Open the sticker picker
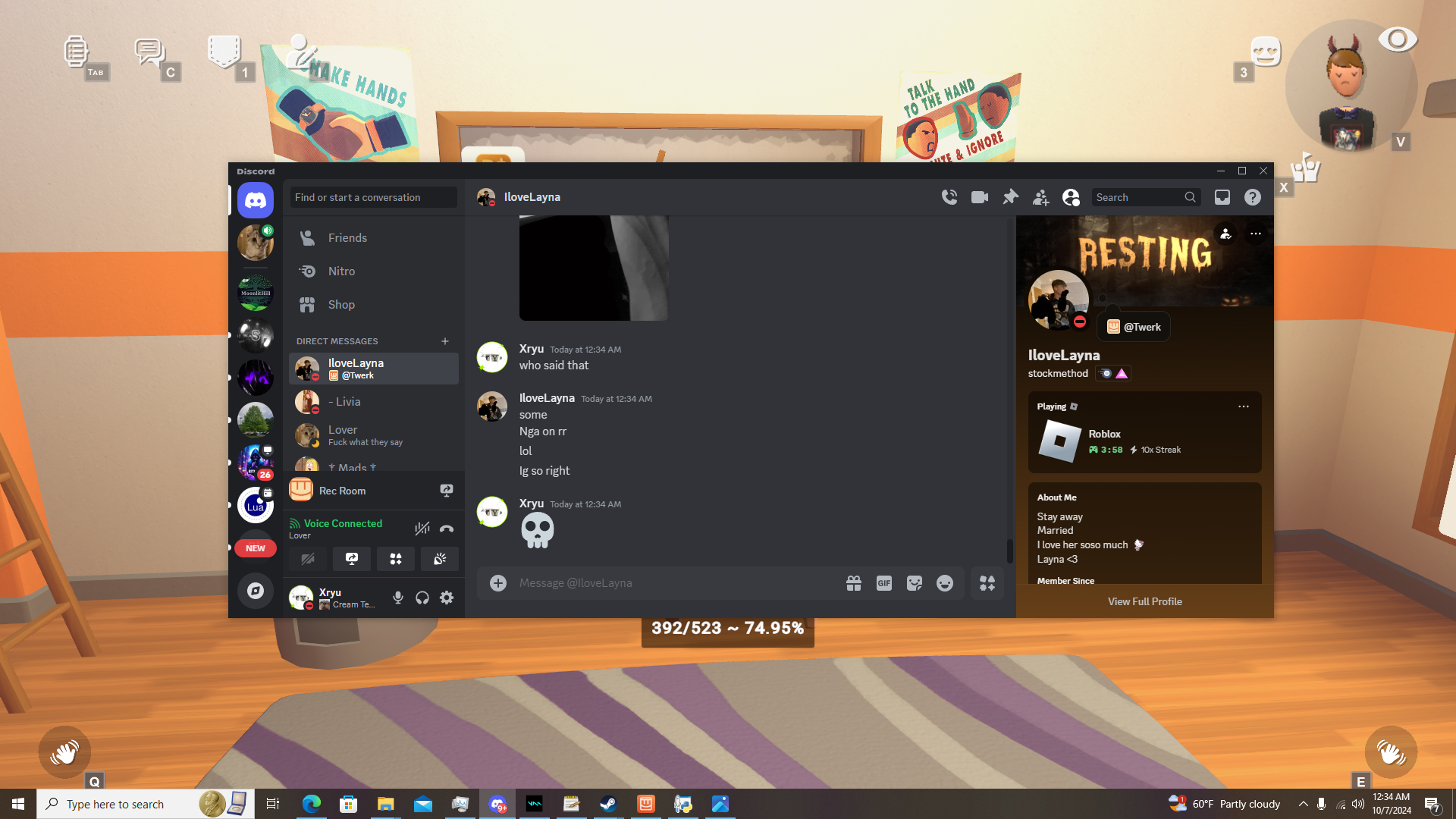This screenshot has height=819, width=1456. [x=915, y=583]
